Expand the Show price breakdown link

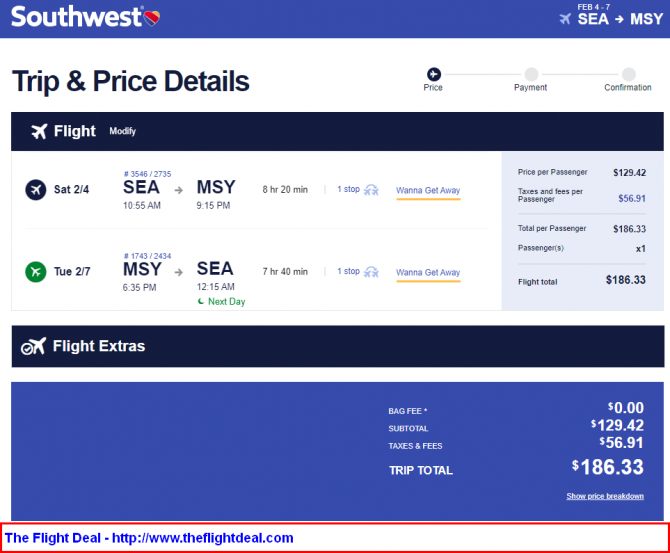(x=605, y=496)
